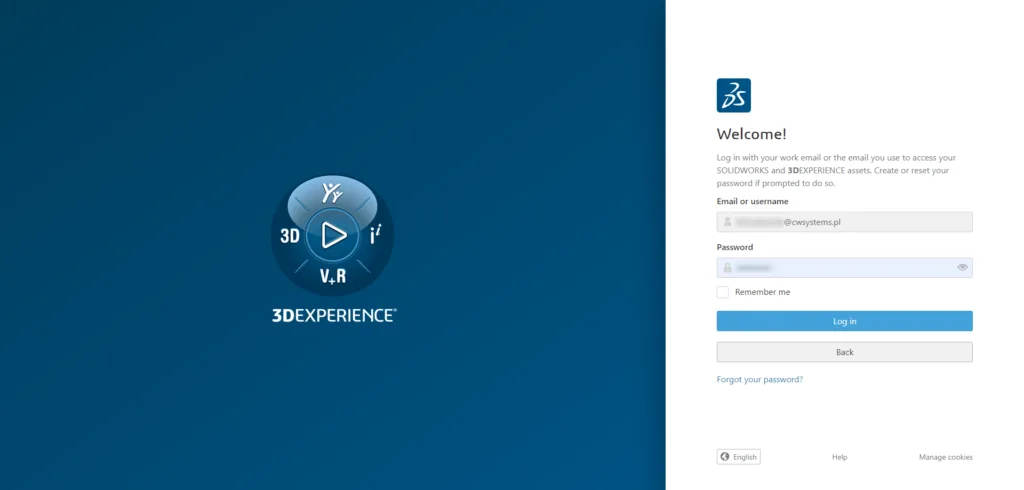The width and height of the screenshot is (1024, 490).
Task: Focus the Password input field
Action: point(844,267)
